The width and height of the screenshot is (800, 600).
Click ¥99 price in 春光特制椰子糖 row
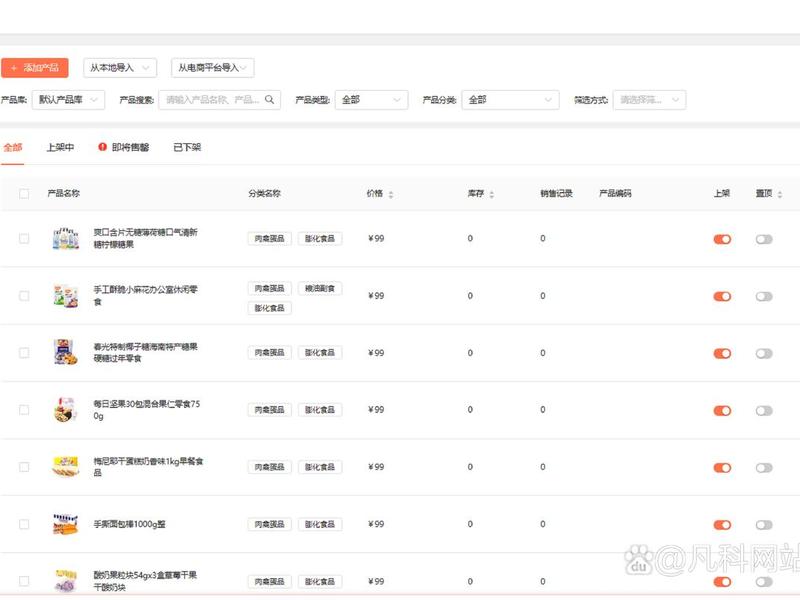tap(376, 353)
